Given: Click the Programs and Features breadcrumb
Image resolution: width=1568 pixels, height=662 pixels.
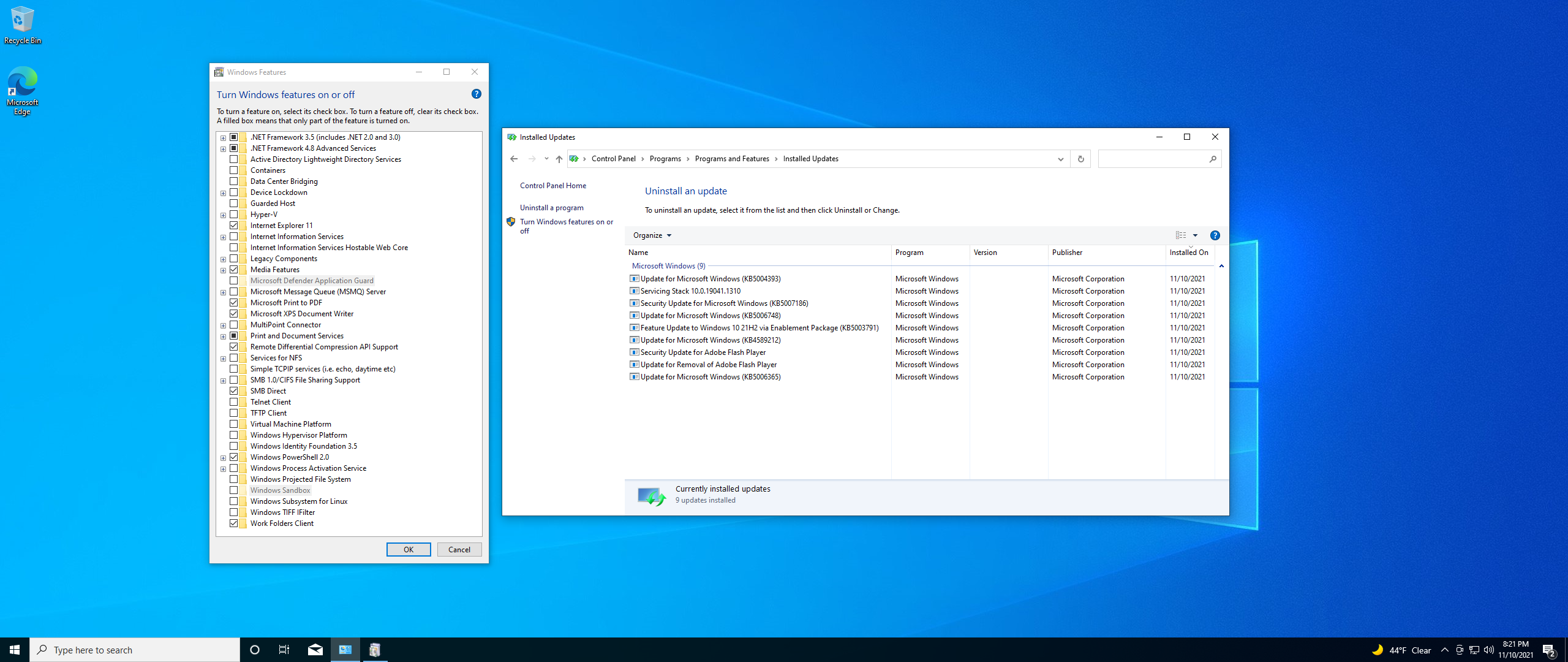Looking at the screenshot, I should (x=732, y=159).
